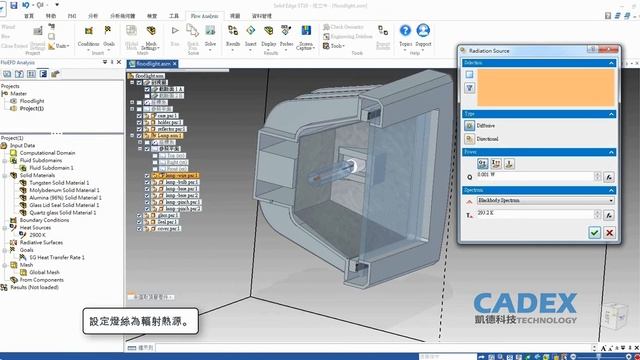The width and height of the screenshot is (640, 360).
Task: Collapse the Heat Sources node
Action: point(5,228)
